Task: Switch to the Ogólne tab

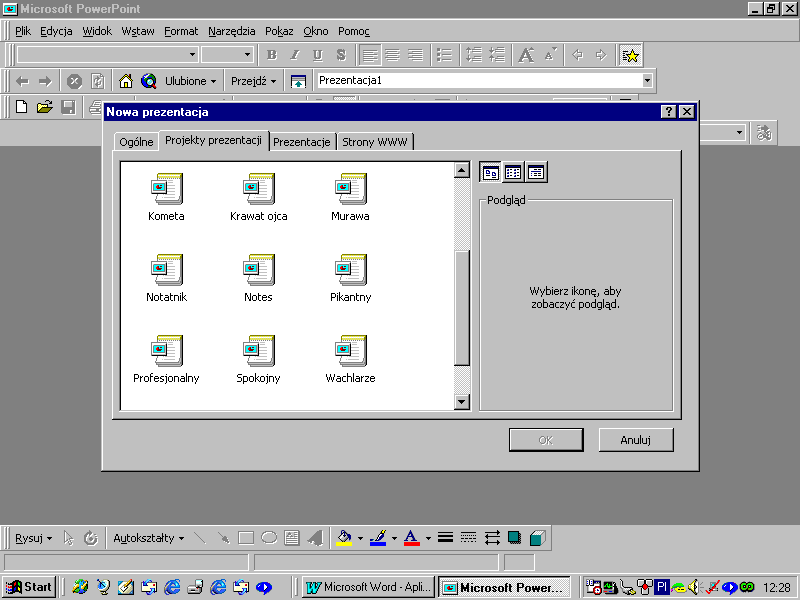Action: pyautogui.click(x=136, y=142)
